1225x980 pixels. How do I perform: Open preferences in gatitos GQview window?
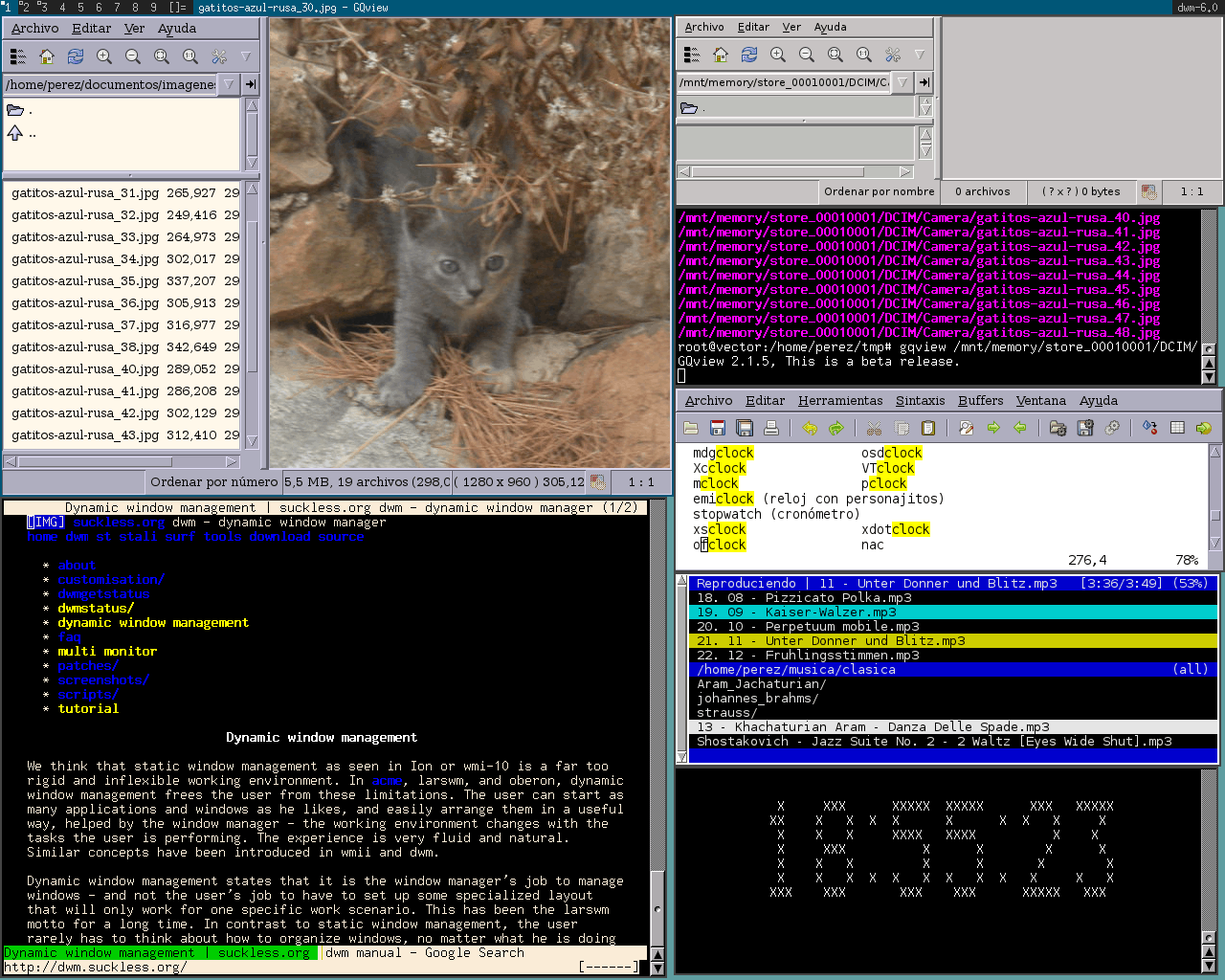coord(219,56)
